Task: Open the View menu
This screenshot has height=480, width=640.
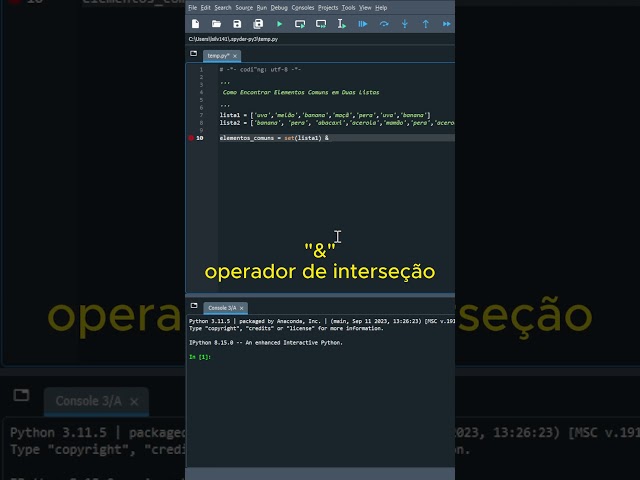Action: click(x=365, y=8)
